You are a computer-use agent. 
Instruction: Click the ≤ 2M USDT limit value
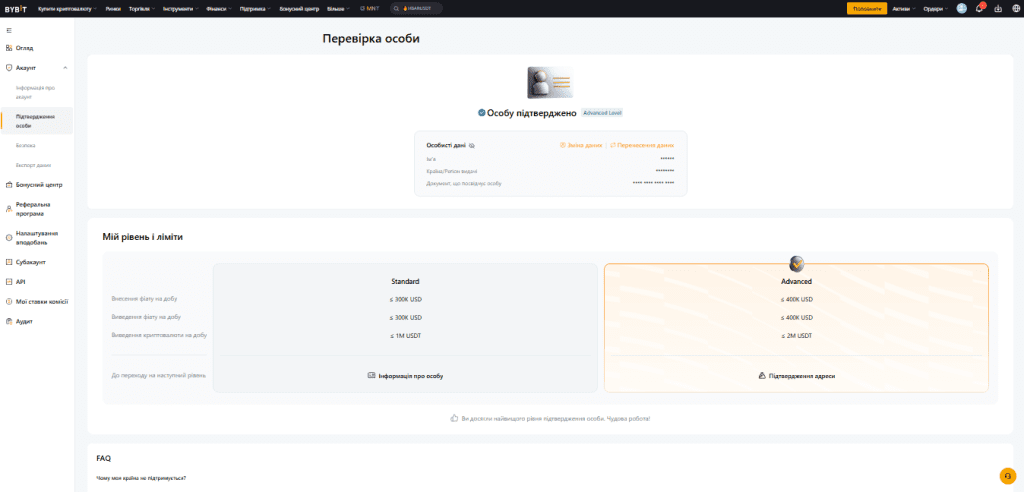click(x=797, y=336)
